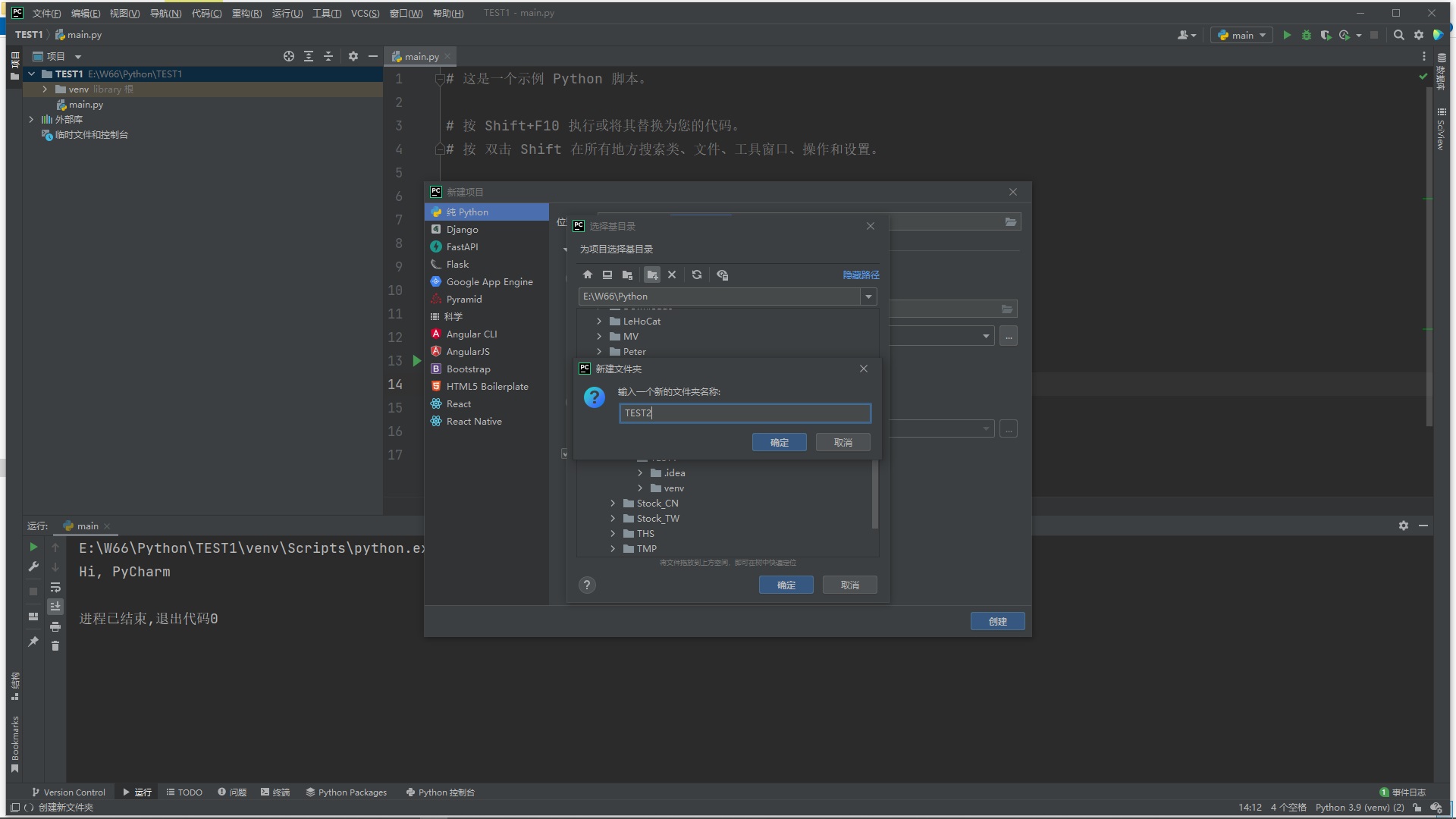Select Flask project type
The image size is (1456, 819).
tap(486, 265)
